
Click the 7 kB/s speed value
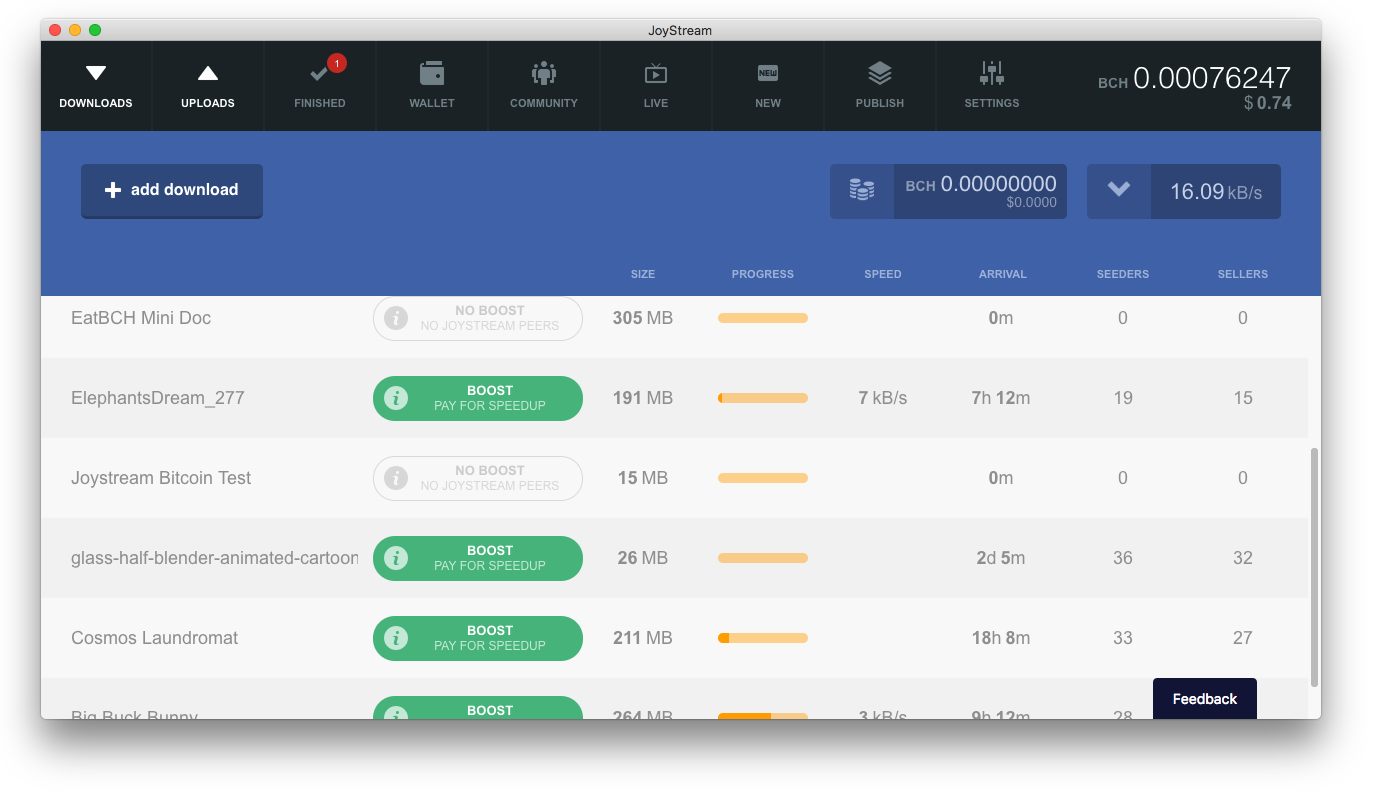point(883,398)
